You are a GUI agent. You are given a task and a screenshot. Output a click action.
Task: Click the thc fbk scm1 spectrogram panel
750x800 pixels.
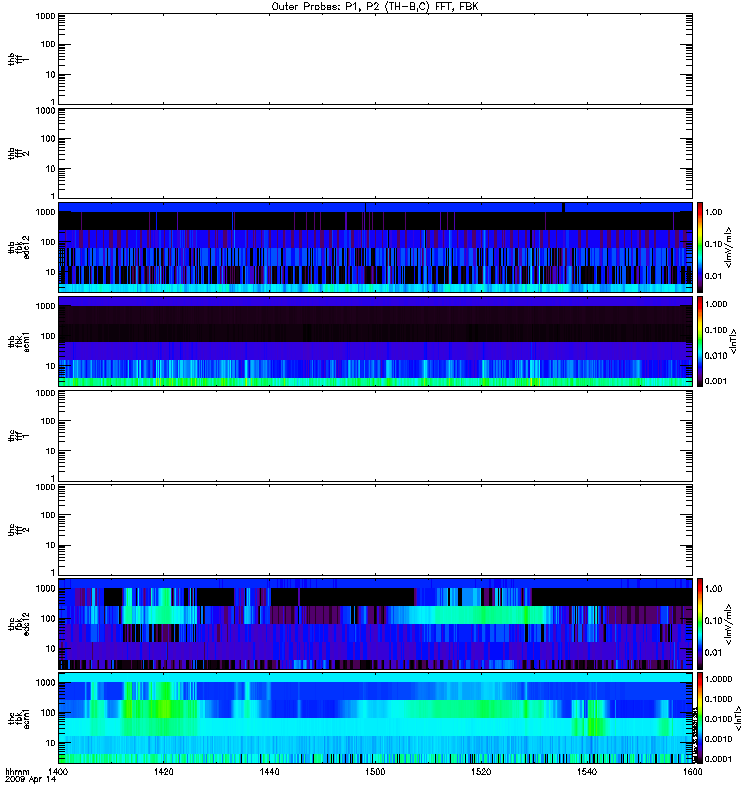click(x=375, y=718)
